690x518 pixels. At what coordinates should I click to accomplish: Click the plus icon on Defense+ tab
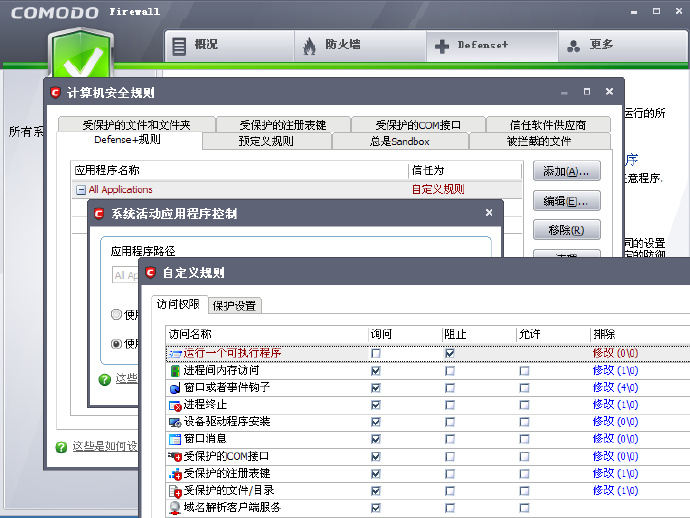tap(442, 46)
